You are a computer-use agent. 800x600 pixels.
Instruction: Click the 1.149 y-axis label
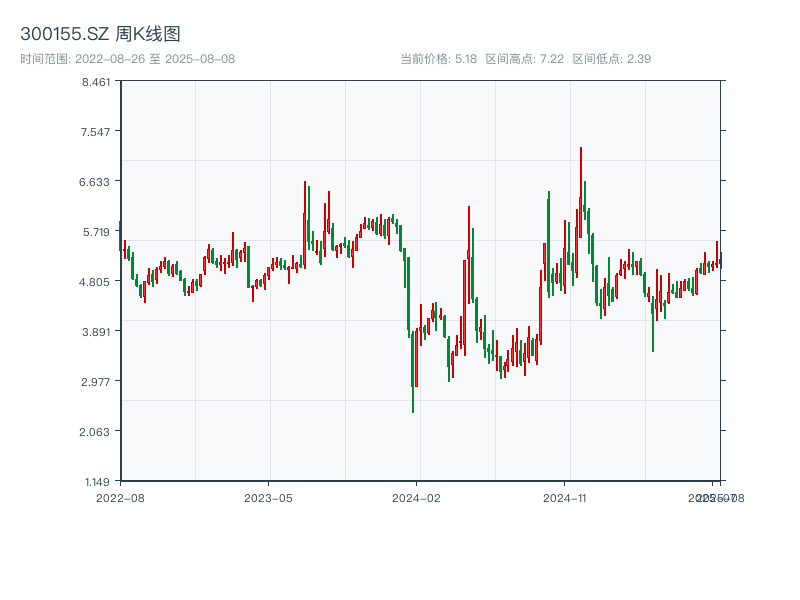click(96, 481)
